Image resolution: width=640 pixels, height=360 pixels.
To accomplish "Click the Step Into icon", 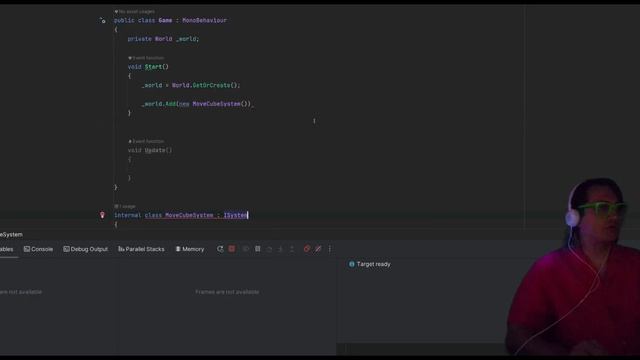I will click(x=280, y=249).
